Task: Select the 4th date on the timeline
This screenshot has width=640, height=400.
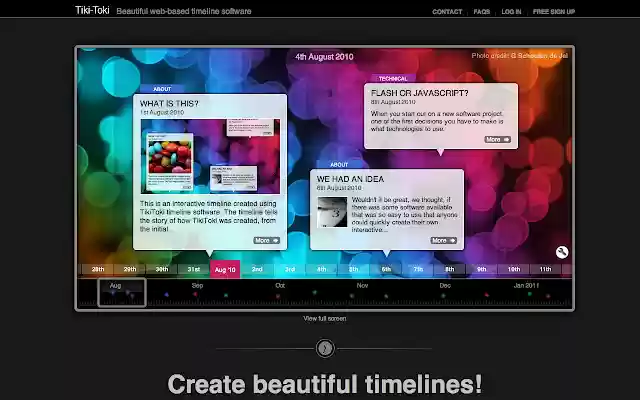Action: [x=322, y=269]
